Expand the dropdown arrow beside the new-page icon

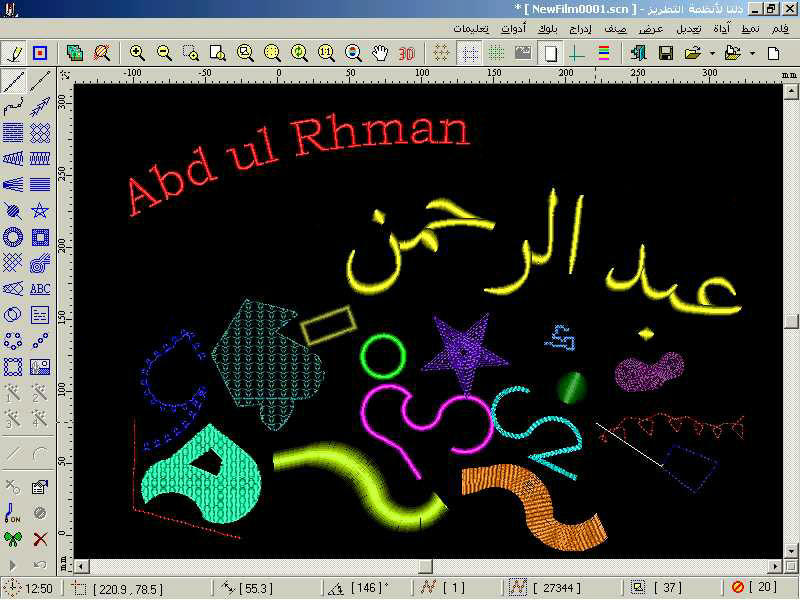point(752,53)
